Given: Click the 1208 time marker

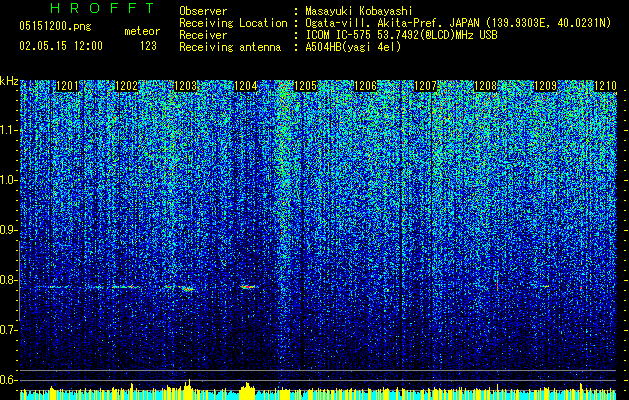Looking at the screenshot, I should (x=485, y=86).
